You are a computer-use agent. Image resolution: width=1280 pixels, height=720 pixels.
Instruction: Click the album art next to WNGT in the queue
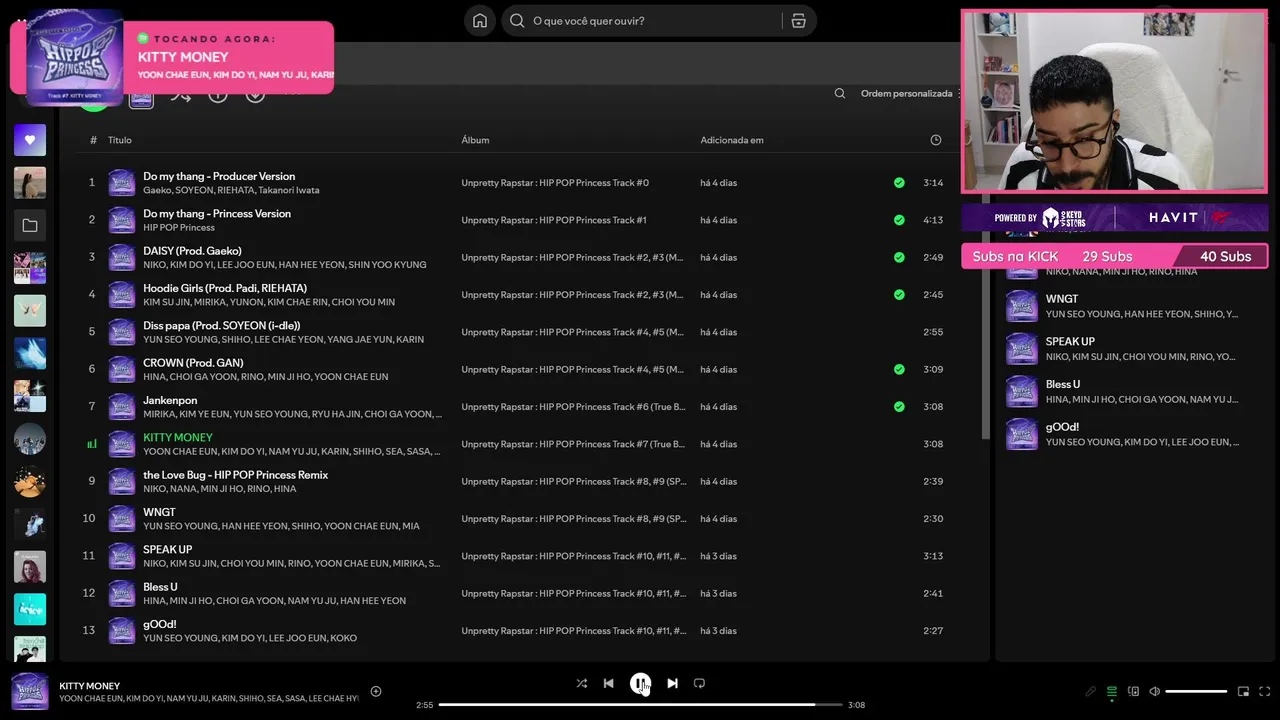(x=1022, y=306)
